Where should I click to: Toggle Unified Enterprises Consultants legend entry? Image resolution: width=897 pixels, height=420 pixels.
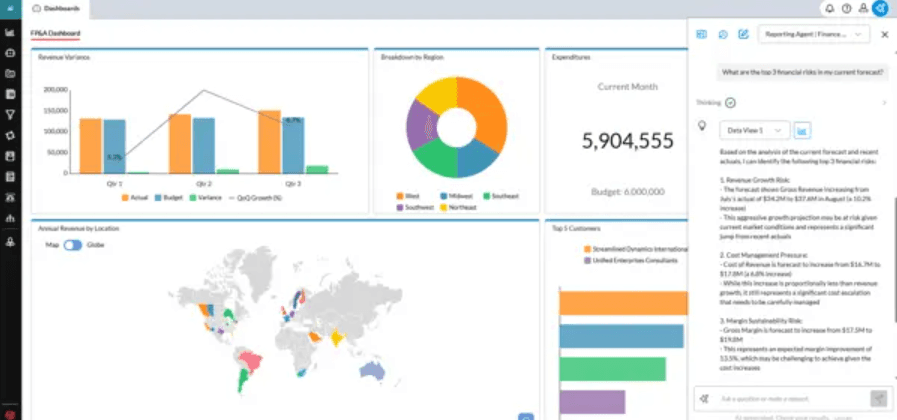pos(630,260)
